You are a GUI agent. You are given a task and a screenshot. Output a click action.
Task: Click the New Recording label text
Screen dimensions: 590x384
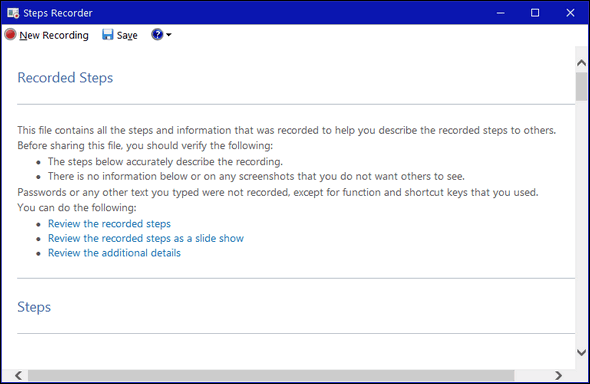[x=54, y=35]
